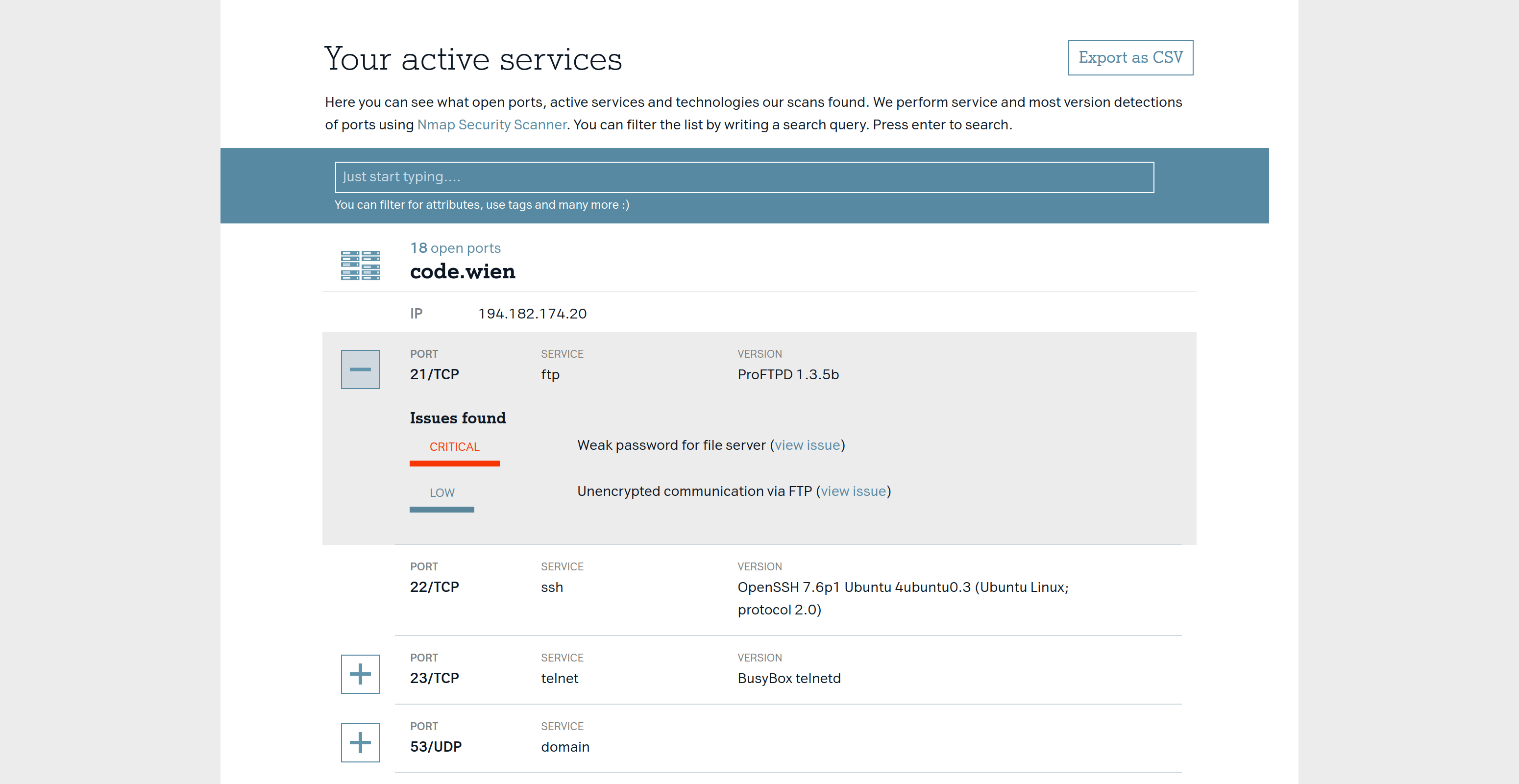Select the CRITICAL severity label
Viewport: 1519px width, 784px height.
pyautogui.click(x=454, y=447)
